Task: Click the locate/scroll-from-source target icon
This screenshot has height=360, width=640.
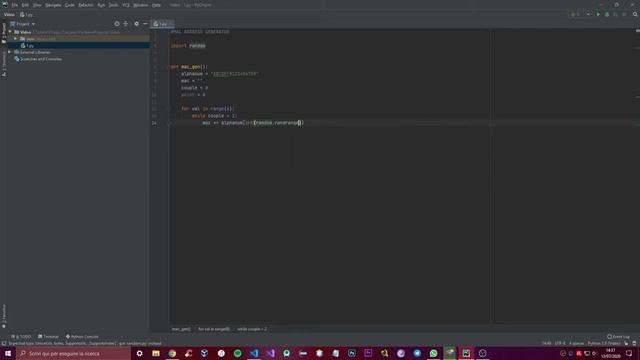Action: [117, 24]
